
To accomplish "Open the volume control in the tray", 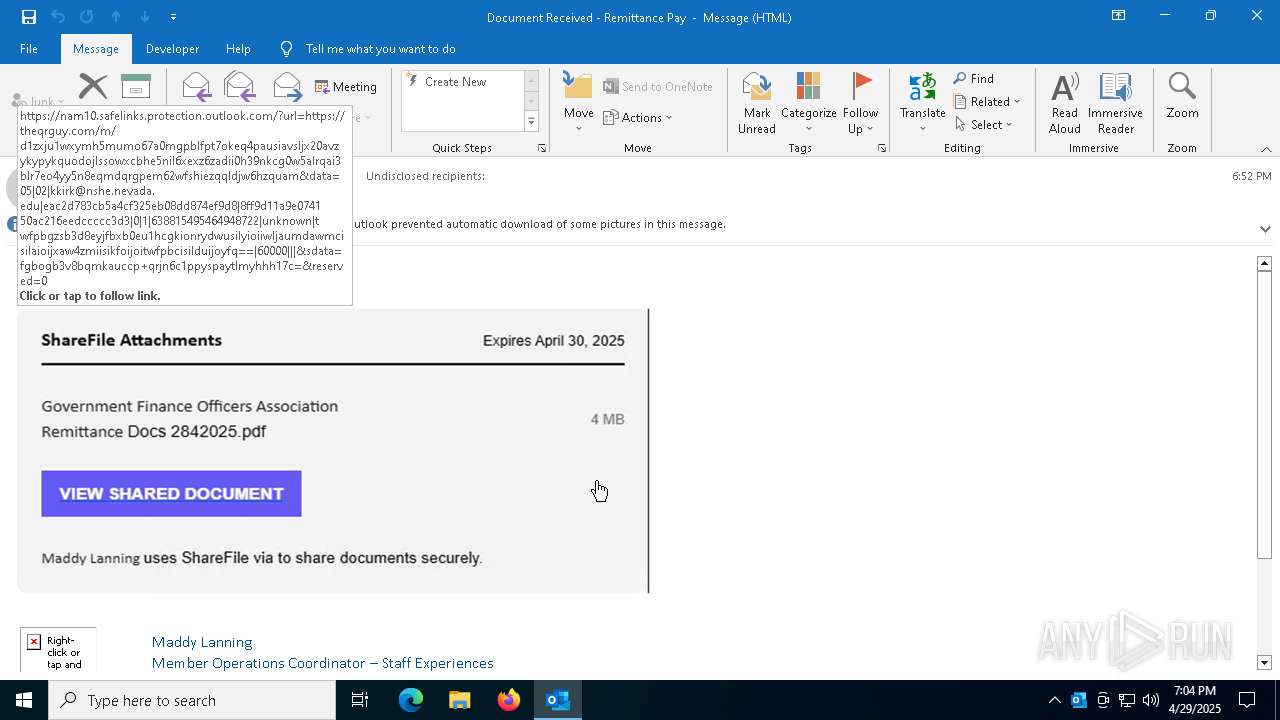I will [x=1151, y=700].
